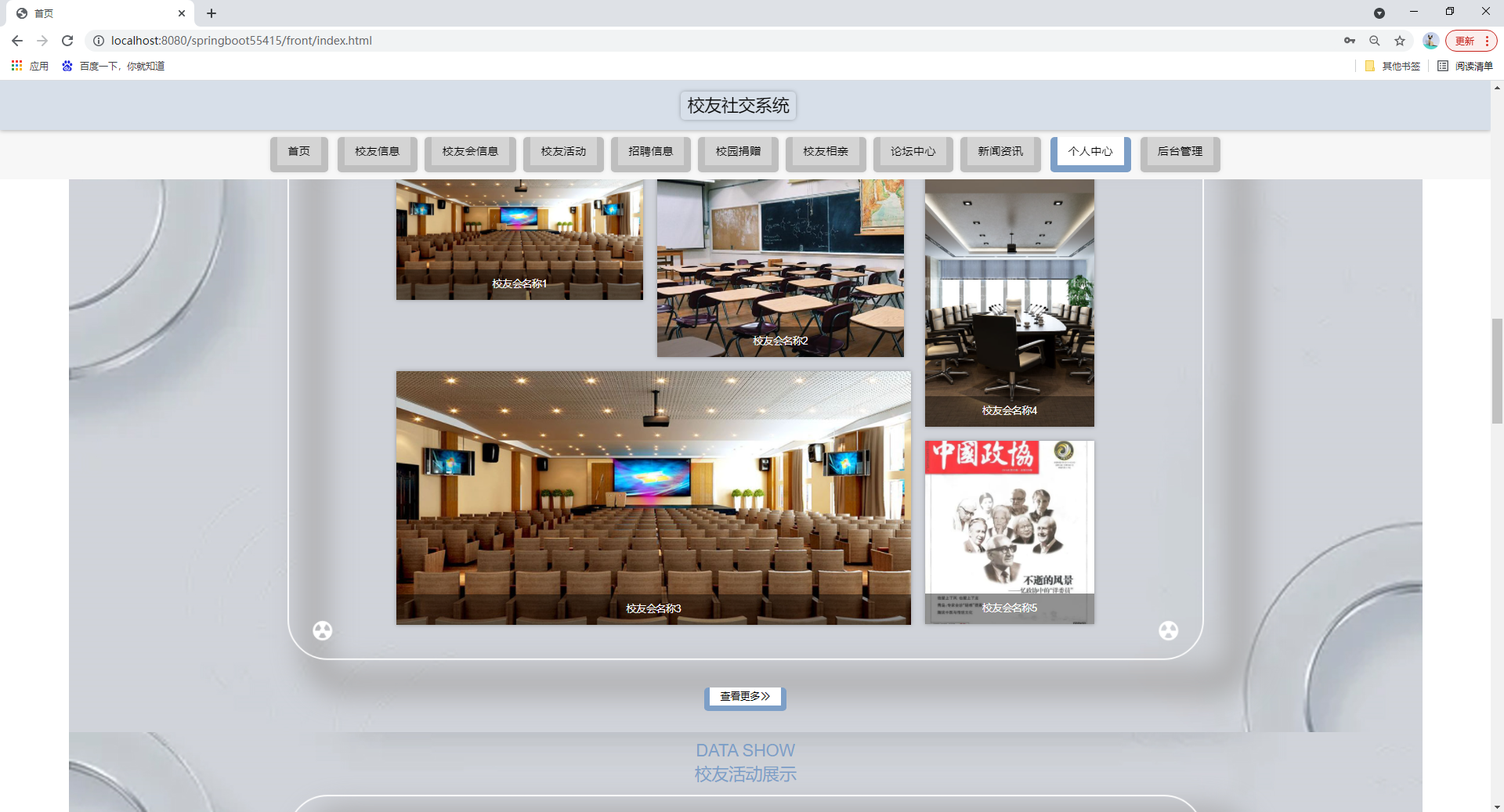1504x812 pixels.
Task: Open 论坛中心
Action: pyautogui.click(x=913, y=152)
